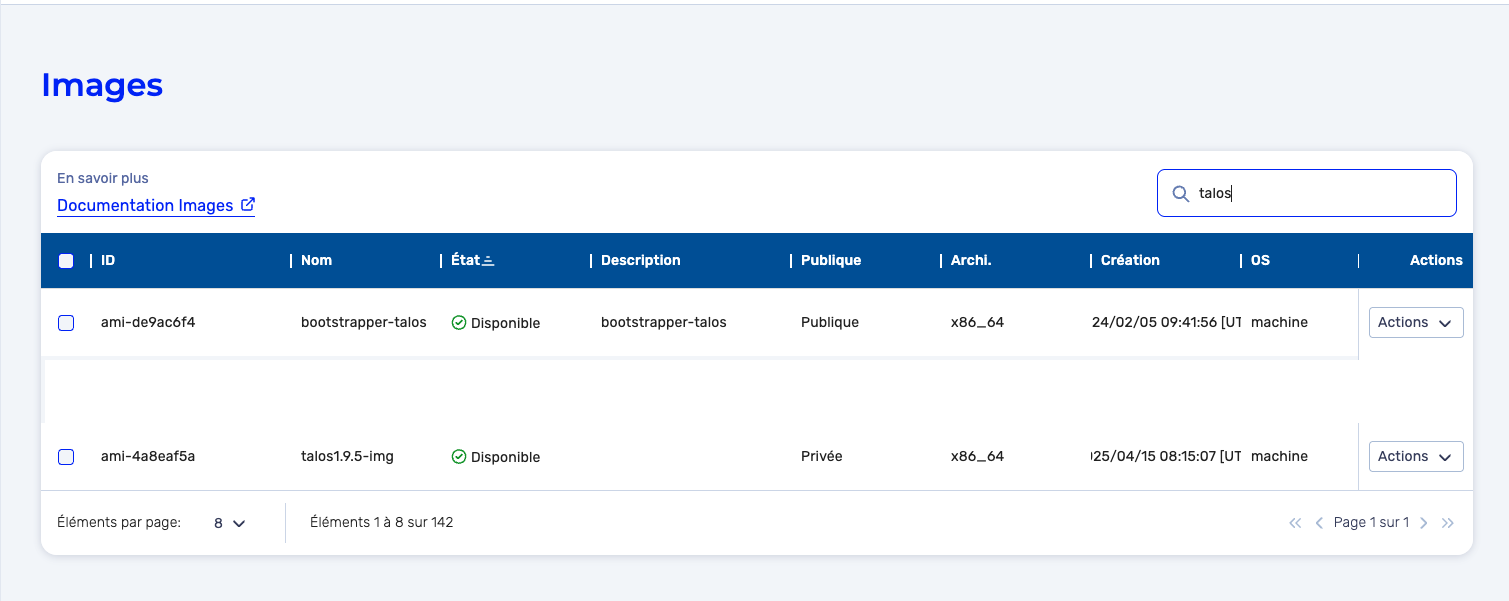Click the État sort indicator icon
The height and width of the screenshot is (601, 1509).
pos(489,261)
